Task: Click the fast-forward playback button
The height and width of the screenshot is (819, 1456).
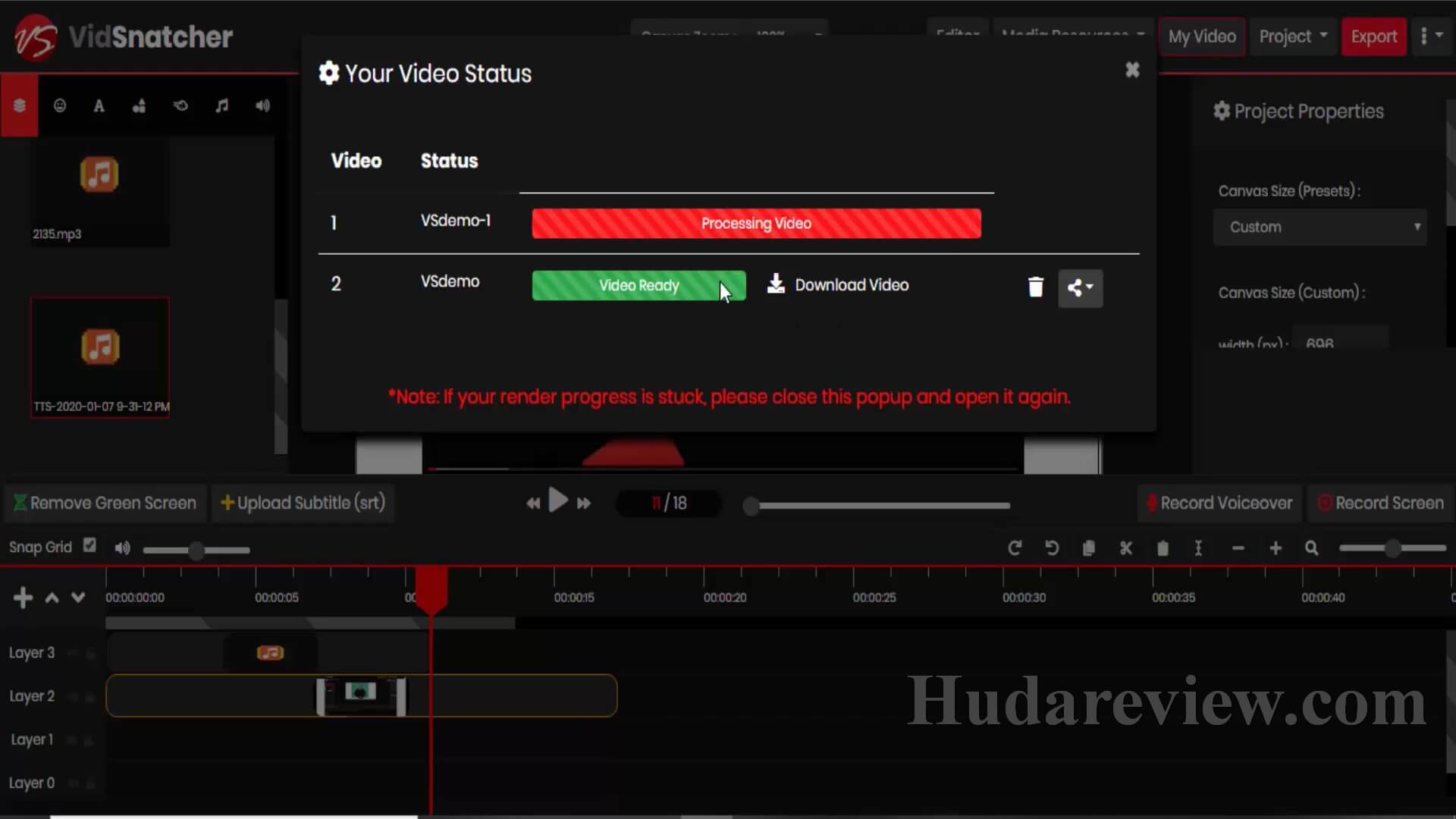Action: pyautogui.click(x=584, y=503)
